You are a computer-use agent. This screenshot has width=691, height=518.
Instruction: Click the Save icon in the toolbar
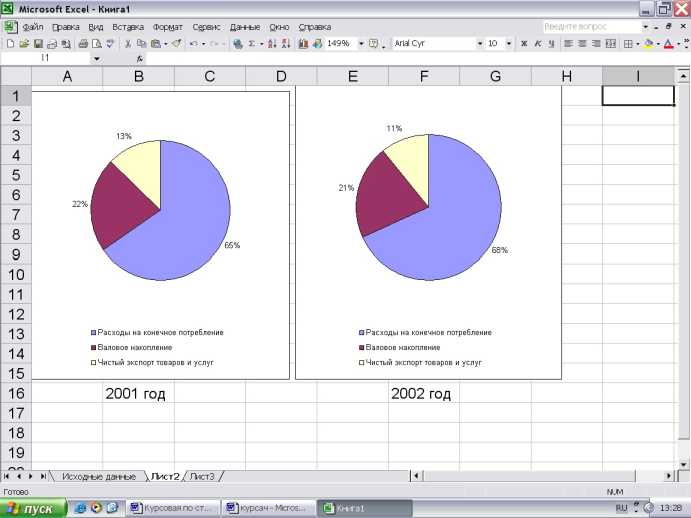pos(38,44)
